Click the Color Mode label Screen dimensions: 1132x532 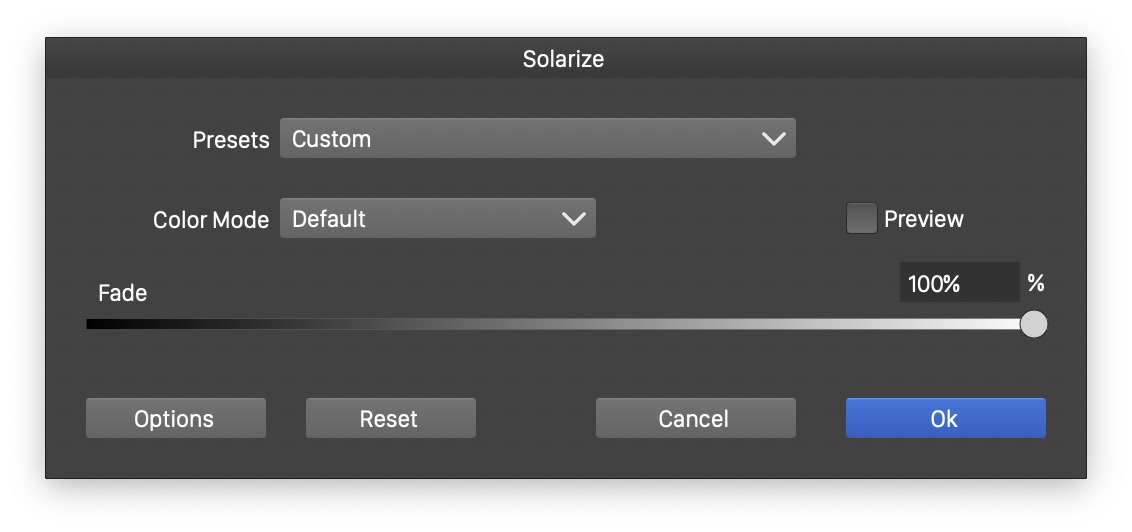pos(211,220)
